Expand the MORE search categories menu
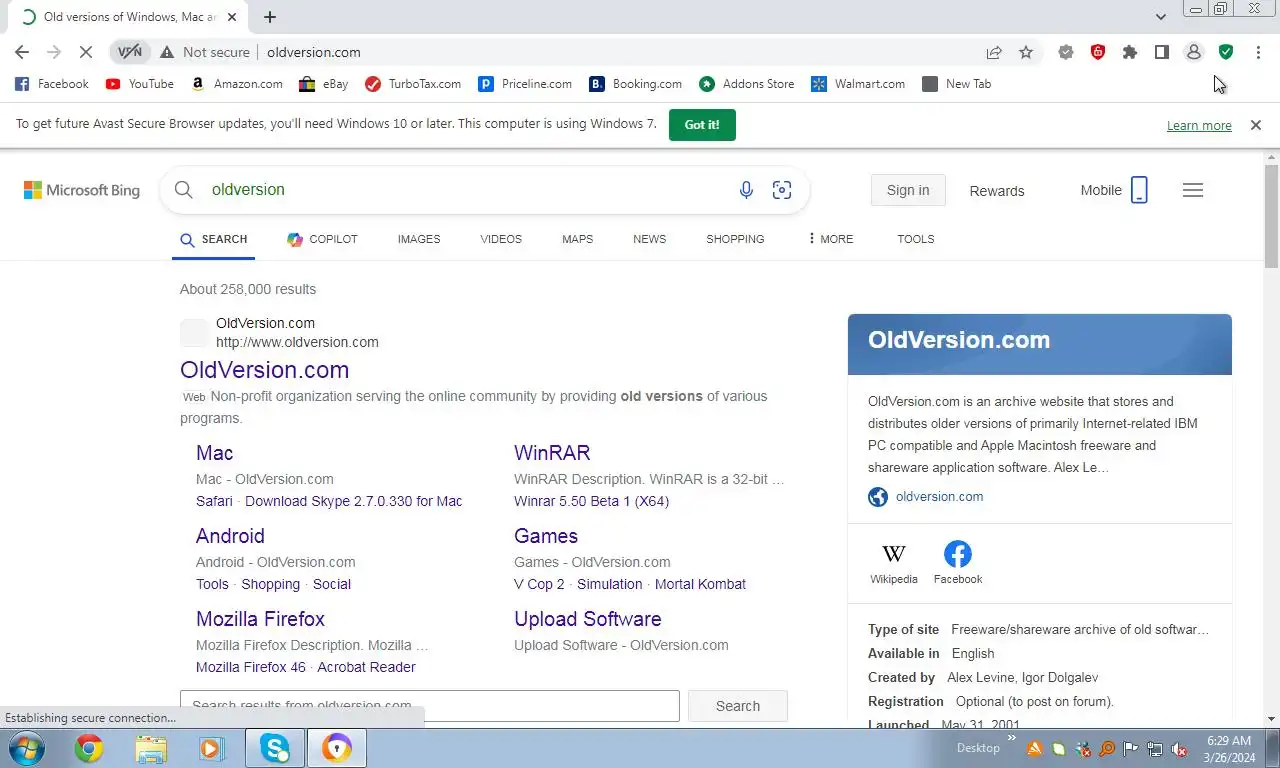This screenshot has height=768, width=1280. coord(831,239)
